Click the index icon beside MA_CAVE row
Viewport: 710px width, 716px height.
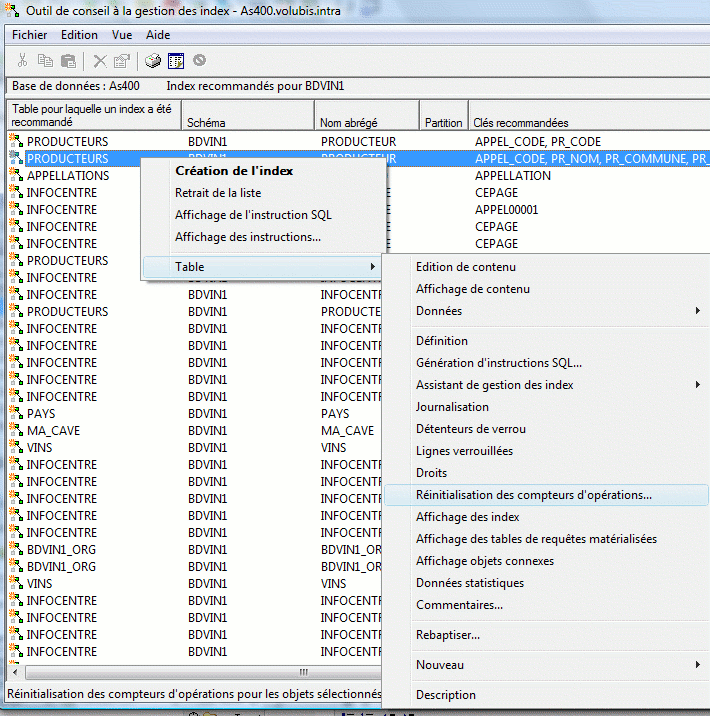[16, 430]
